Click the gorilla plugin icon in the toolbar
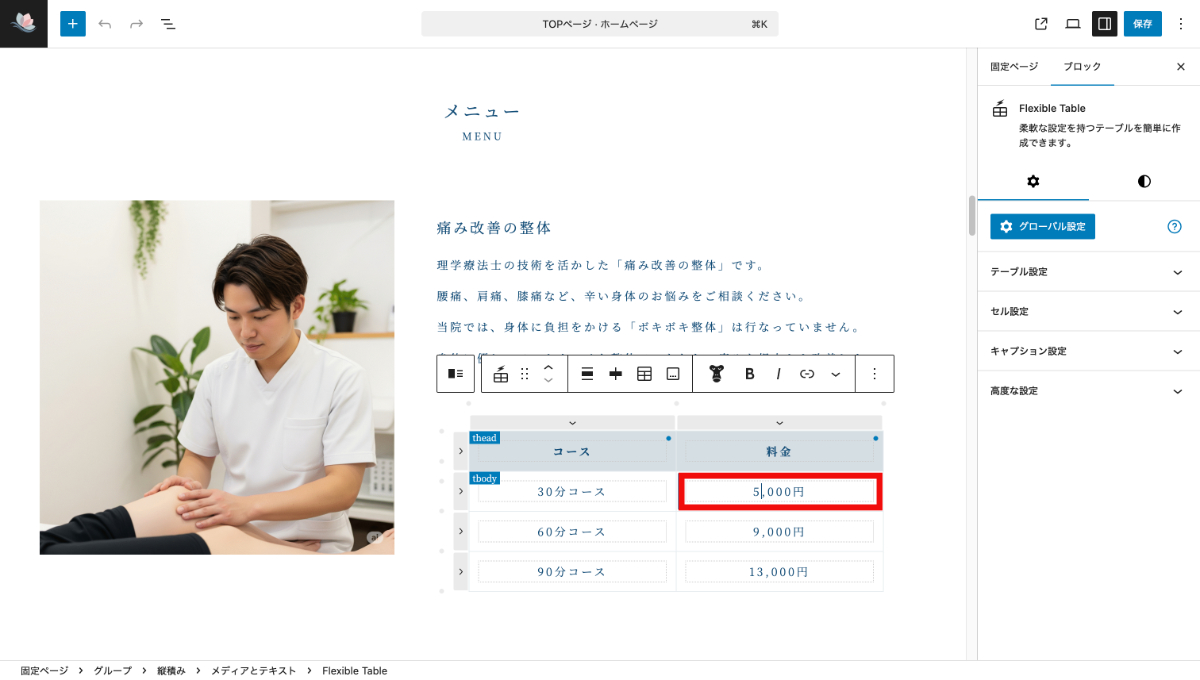The image size is (1200, 680). point(717,372)
